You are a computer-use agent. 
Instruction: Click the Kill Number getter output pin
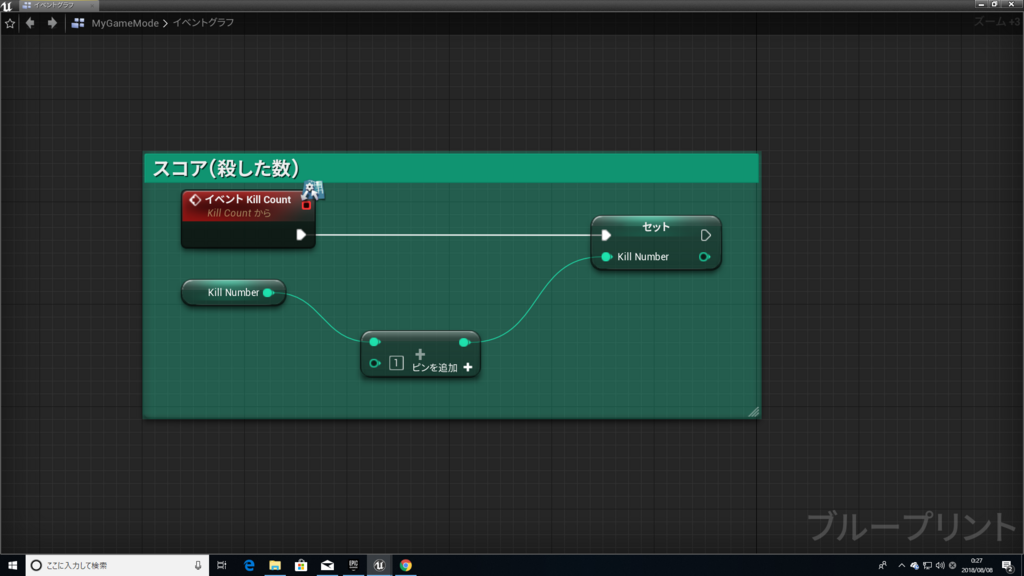tap(268, 293)
